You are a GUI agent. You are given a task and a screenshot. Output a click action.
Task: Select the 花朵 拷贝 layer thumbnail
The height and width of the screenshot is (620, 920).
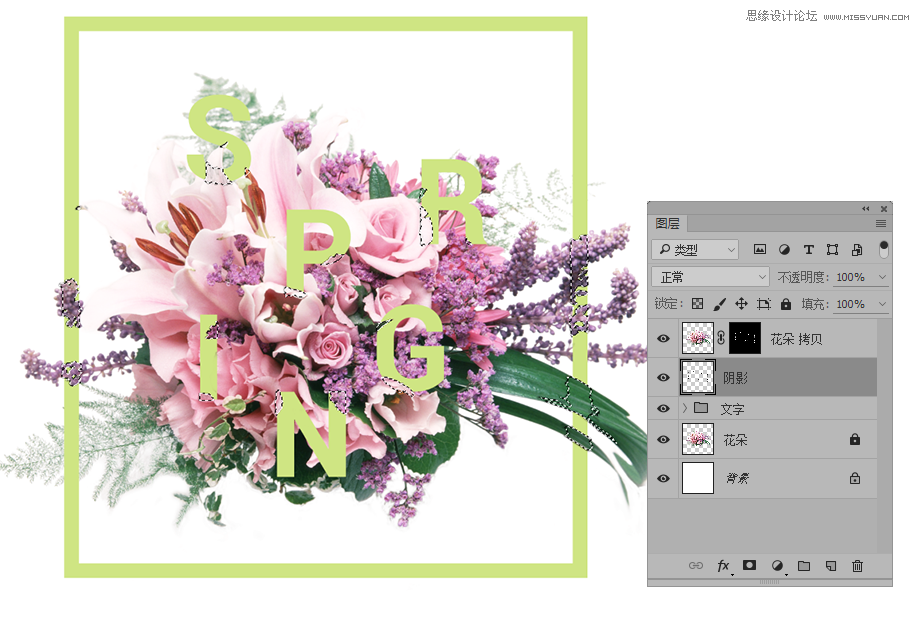tap(698, 338)
